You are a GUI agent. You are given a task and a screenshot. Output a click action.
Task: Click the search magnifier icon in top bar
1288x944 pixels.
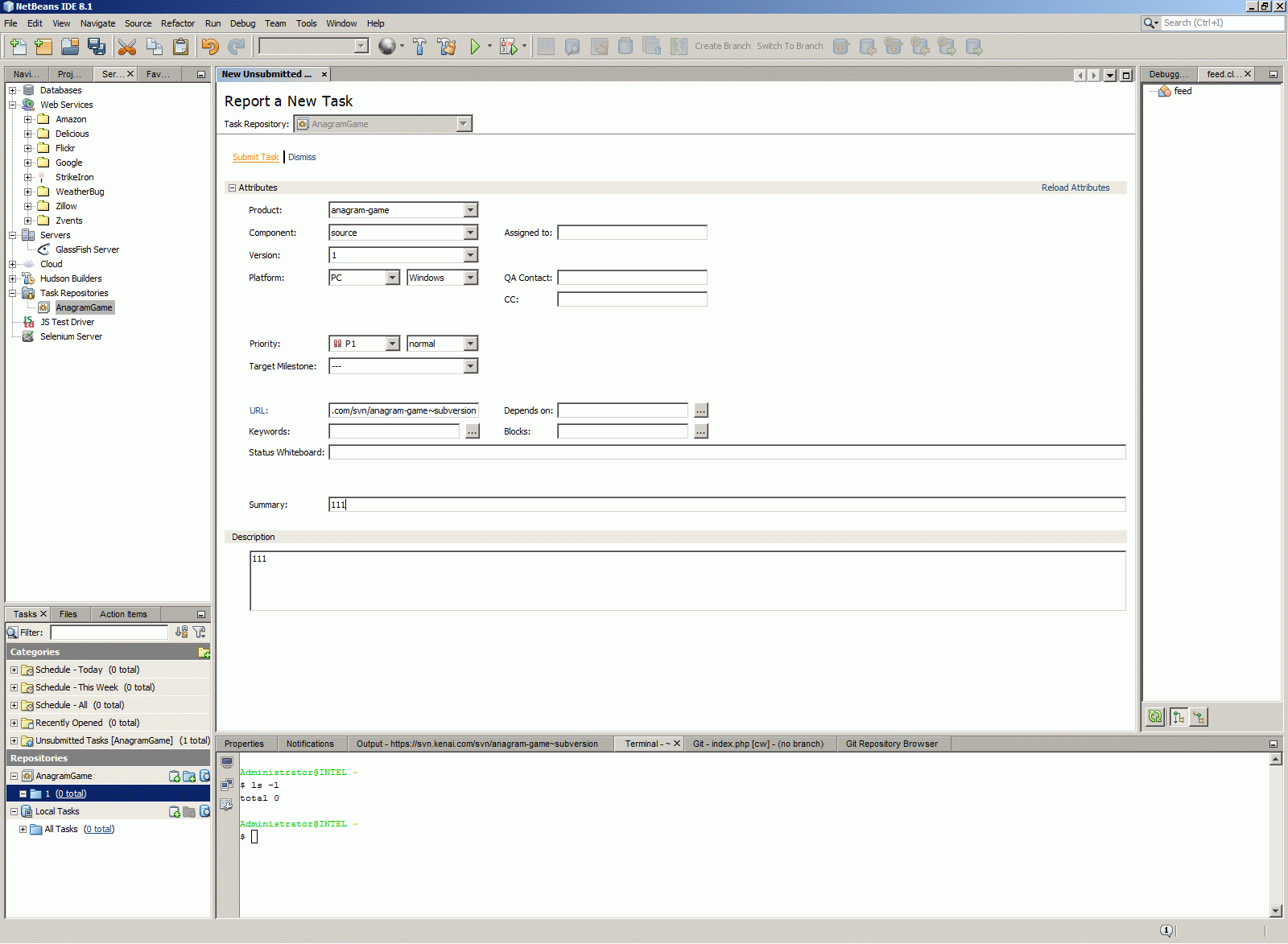(x=1150, y=23)
